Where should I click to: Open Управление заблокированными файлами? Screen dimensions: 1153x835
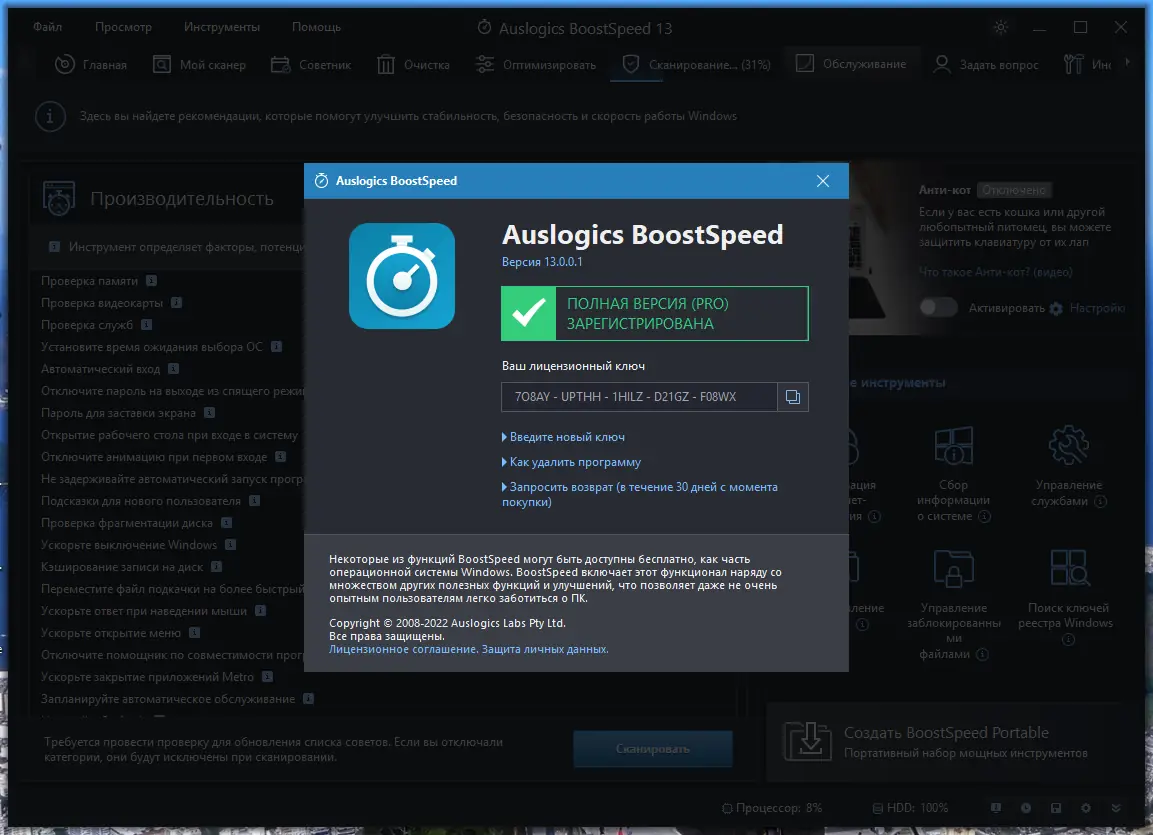click(953, 567)
